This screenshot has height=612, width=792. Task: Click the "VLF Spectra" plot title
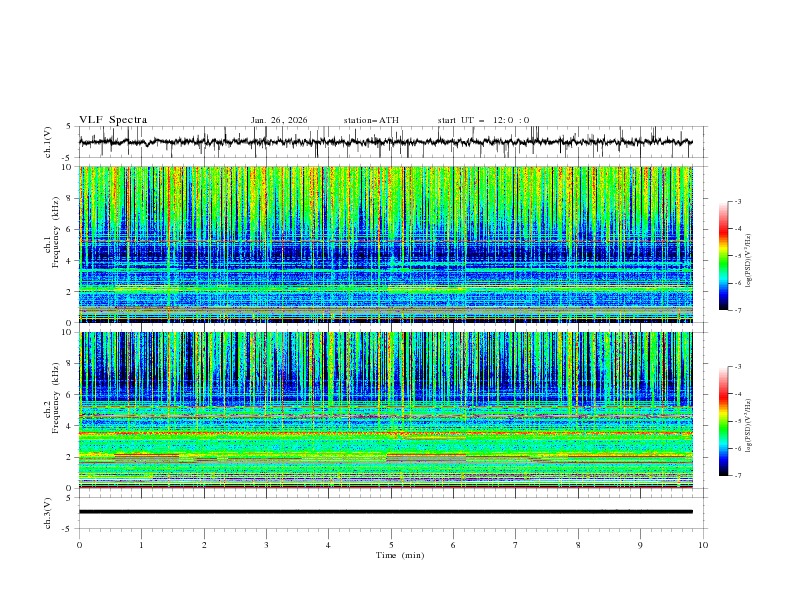(113, 120)
